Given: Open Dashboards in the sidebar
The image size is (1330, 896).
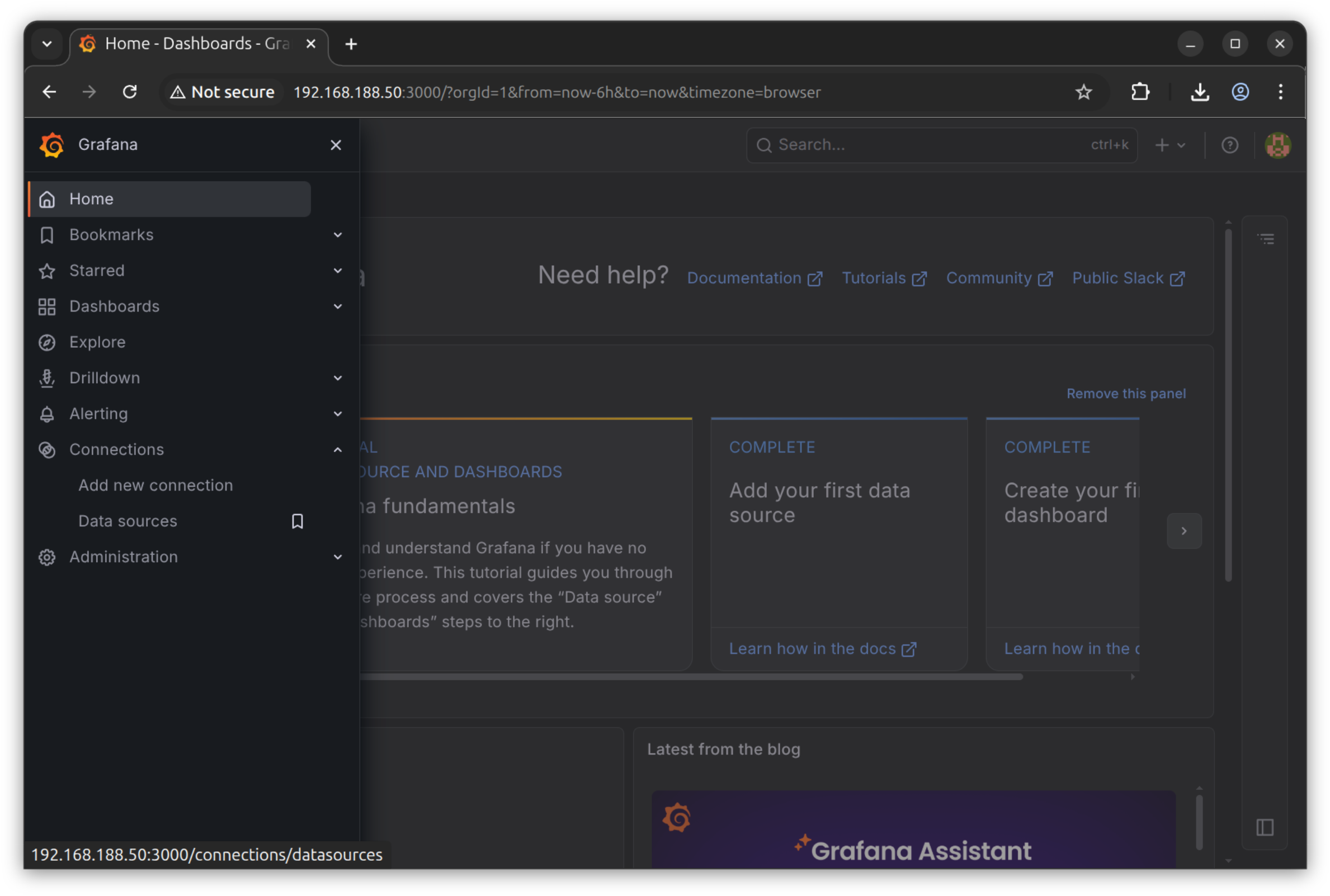Looking at the screenshot, I should [114, 306].
